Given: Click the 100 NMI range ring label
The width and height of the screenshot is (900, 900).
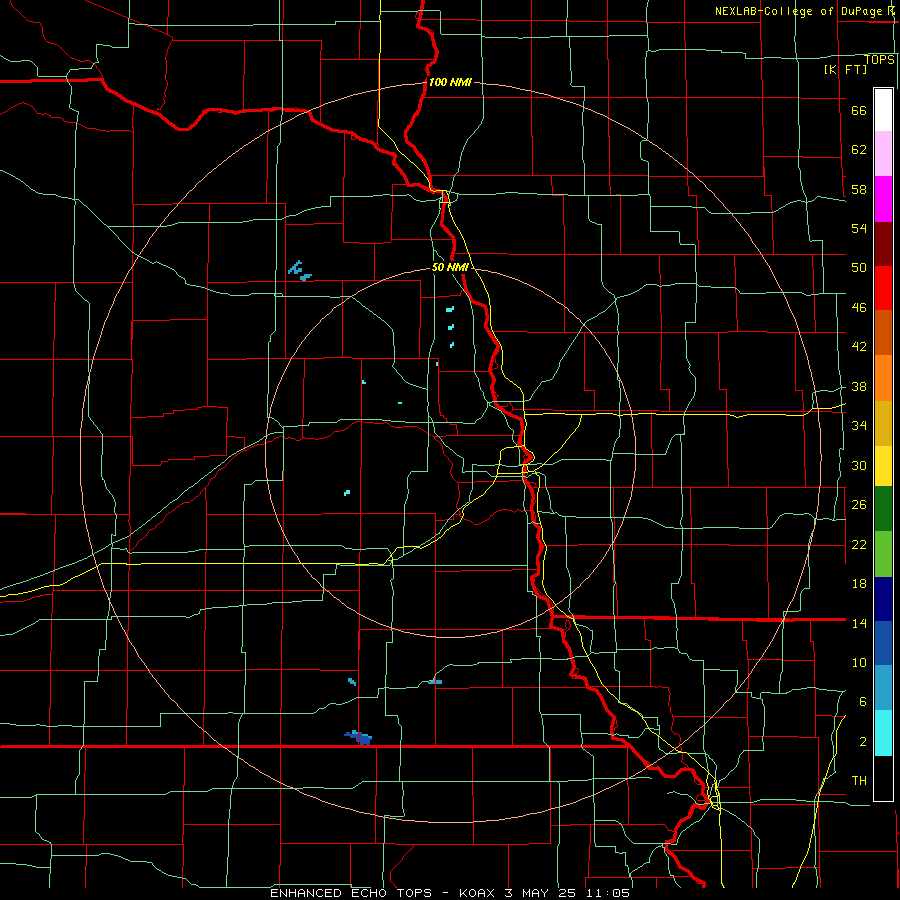Looking at the screenshot, I should (450, 82).
